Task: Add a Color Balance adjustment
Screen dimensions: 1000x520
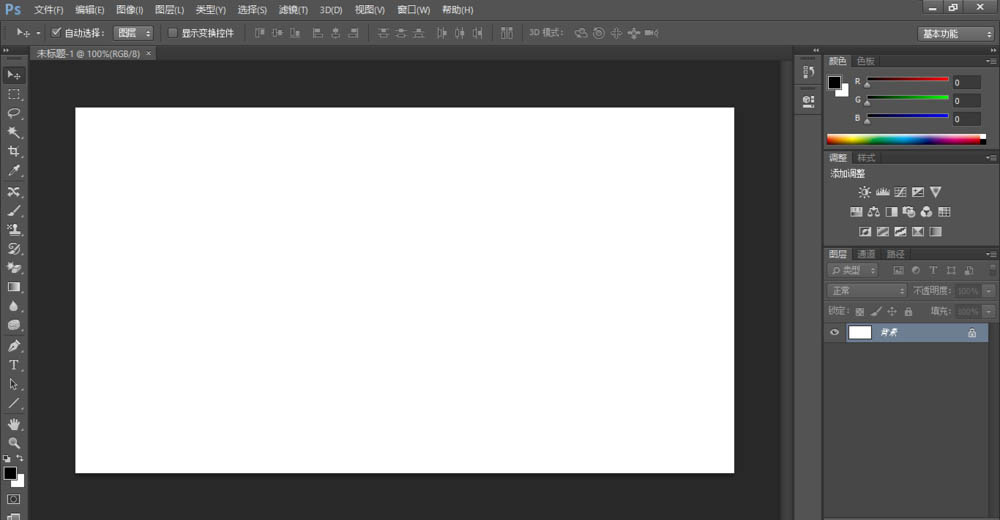Action: pyautogui.click(x=874, y=212)
